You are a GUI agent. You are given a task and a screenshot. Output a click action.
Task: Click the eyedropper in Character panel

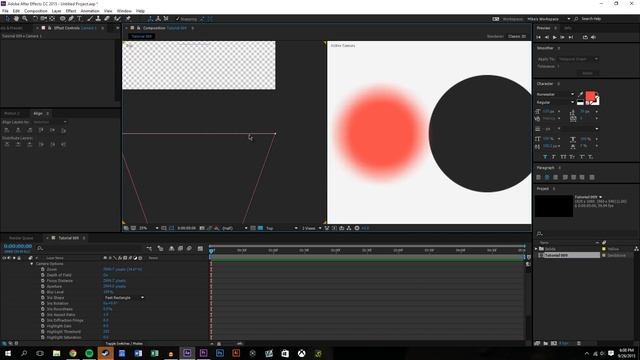click(x=580, y=94)
